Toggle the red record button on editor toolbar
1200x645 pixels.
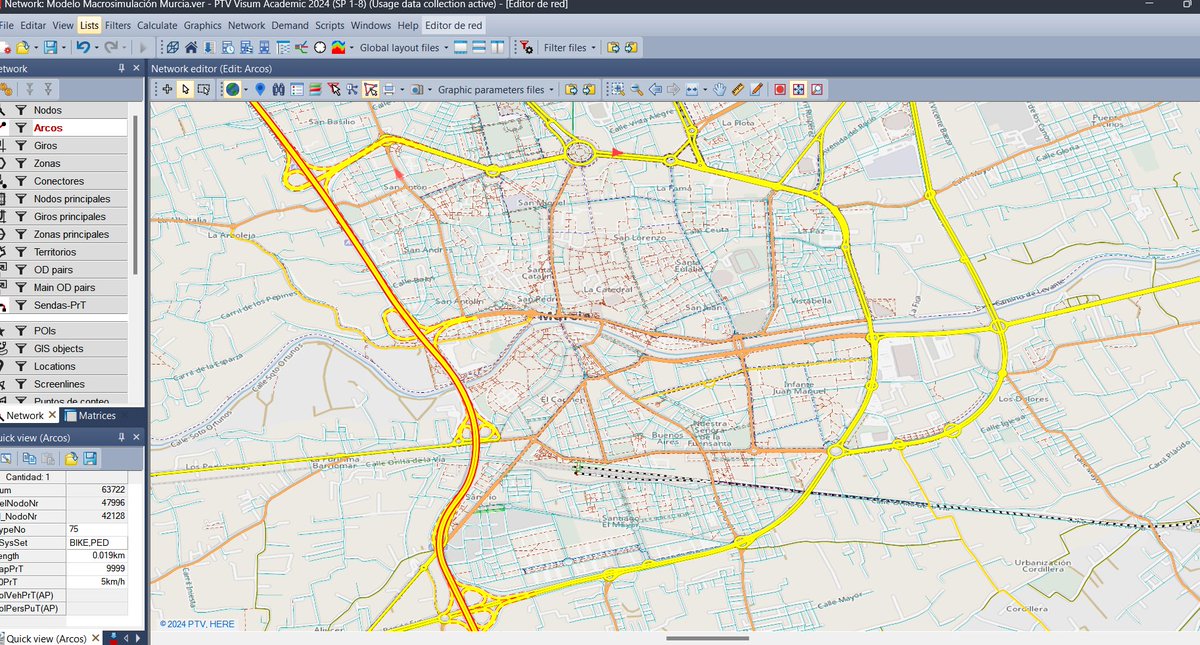tap(780, 89)
